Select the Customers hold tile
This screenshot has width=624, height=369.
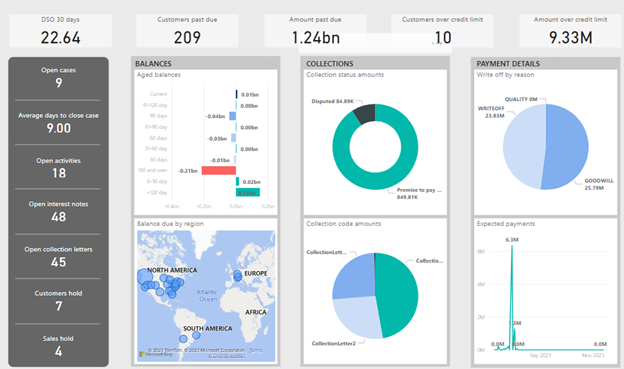point(58,301)
